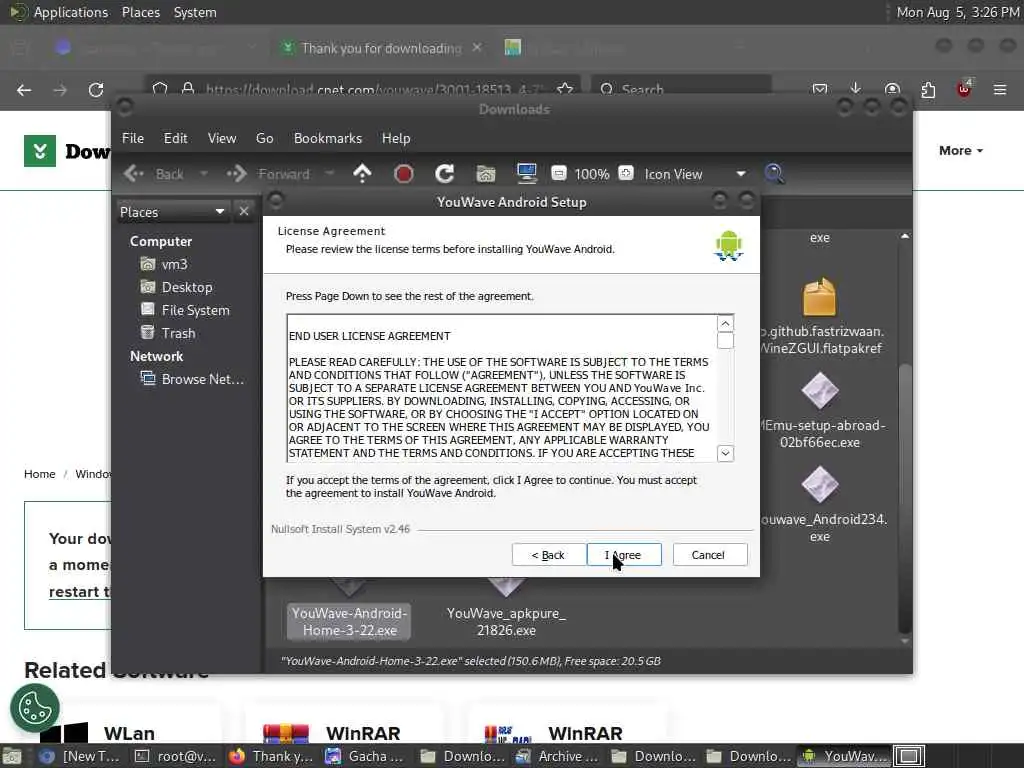Open Places sidebar selector dropdown
Screen dimensions: 1024x768
(x=172, y=212)
